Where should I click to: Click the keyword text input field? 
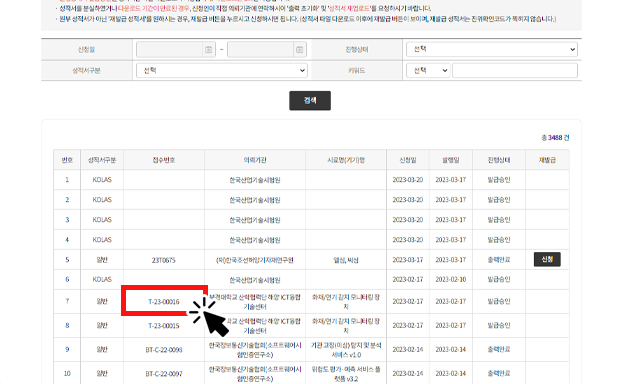tap(515, 71)
